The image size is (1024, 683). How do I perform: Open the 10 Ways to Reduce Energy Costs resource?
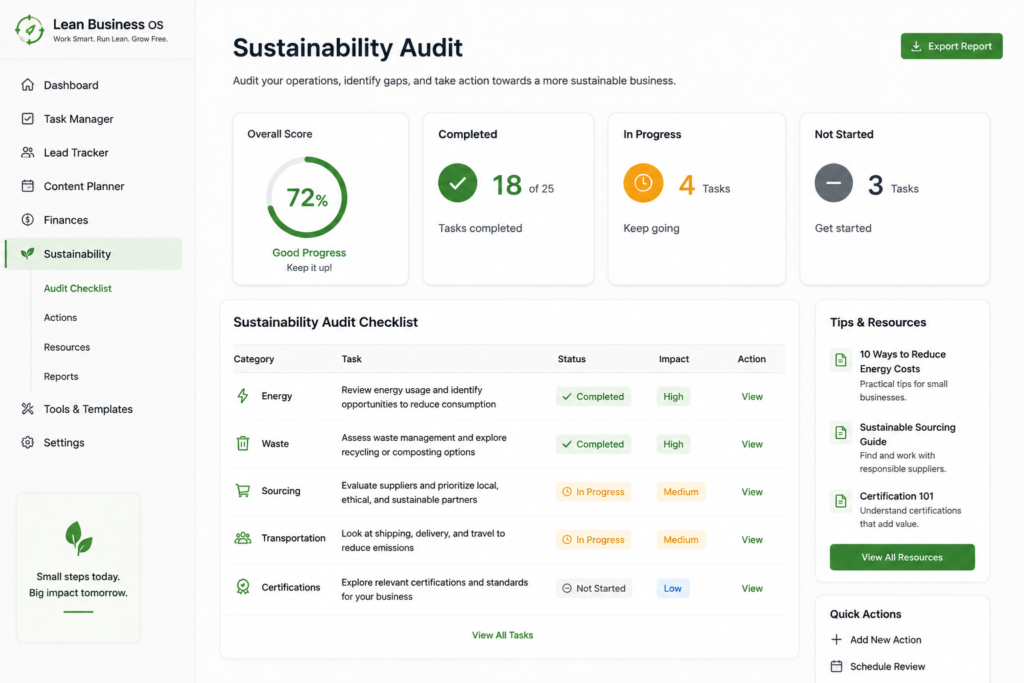coord(902,375)
